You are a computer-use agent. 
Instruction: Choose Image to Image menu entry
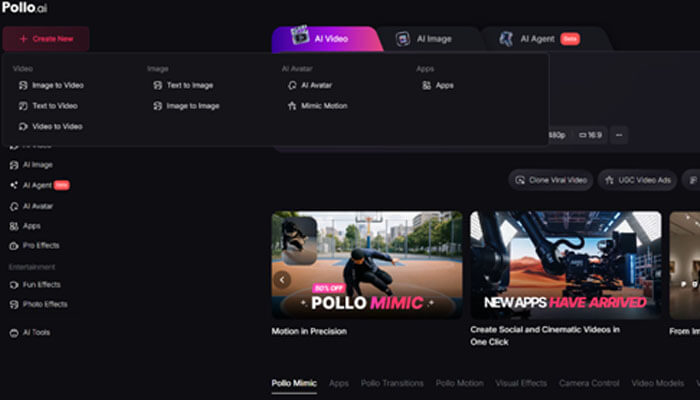(186, 106)
